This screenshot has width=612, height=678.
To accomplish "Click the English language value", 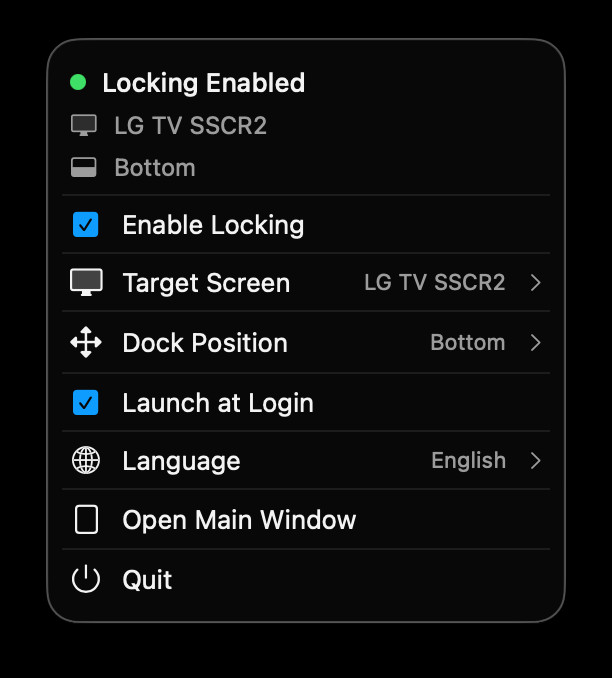I will (468, 461).
